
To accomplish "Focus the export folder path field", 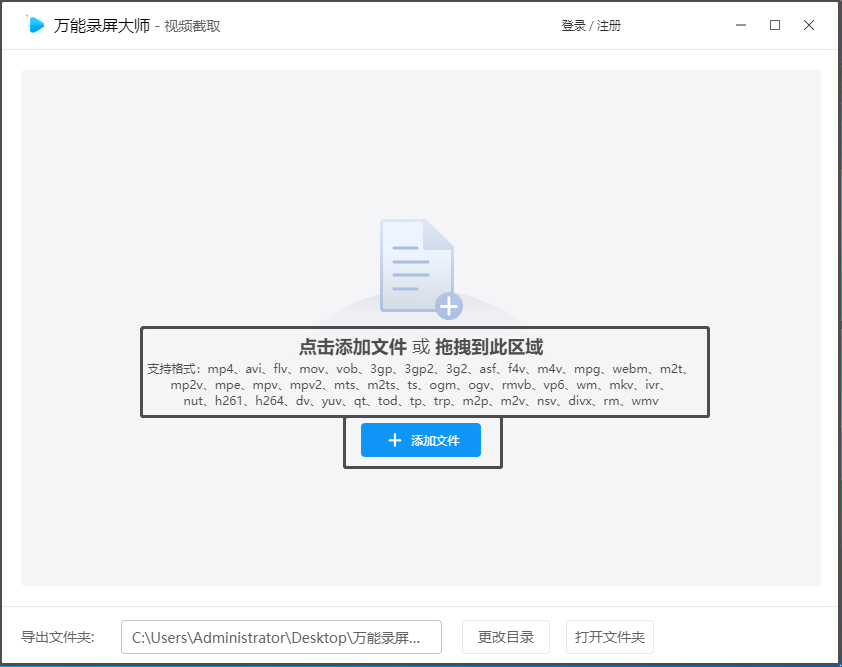I will coord(281,637).
